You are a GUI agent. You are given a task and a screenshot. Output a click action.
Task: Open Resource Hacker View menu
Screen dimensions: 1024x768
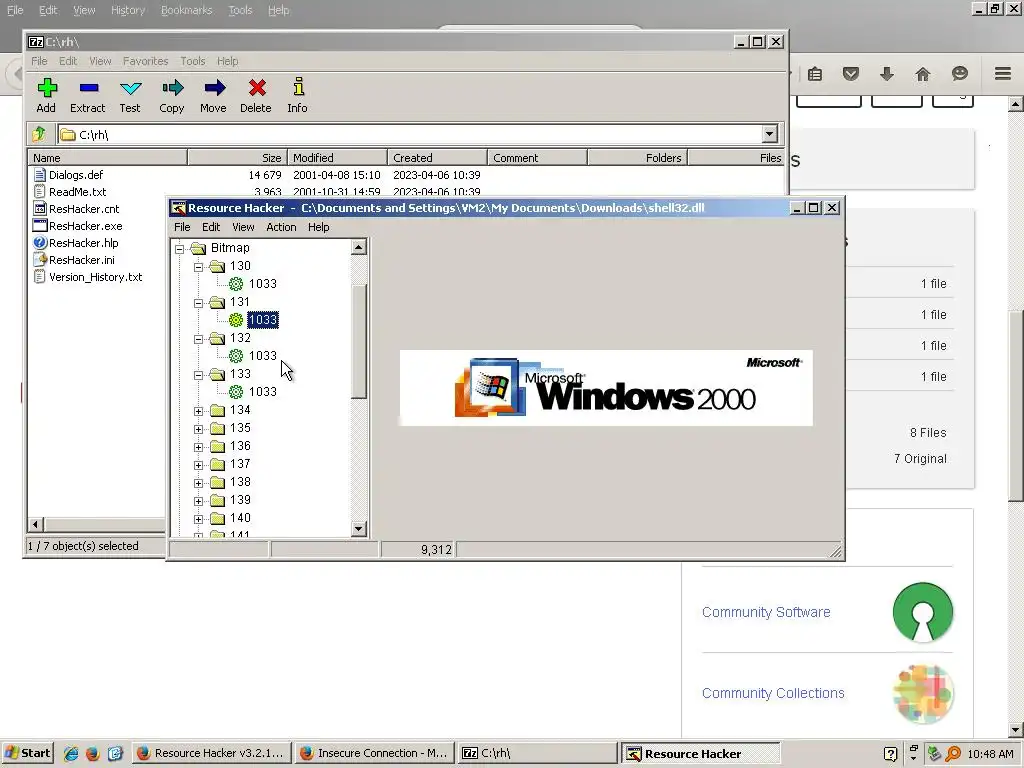pyautogui.click(x=243, y=227)
